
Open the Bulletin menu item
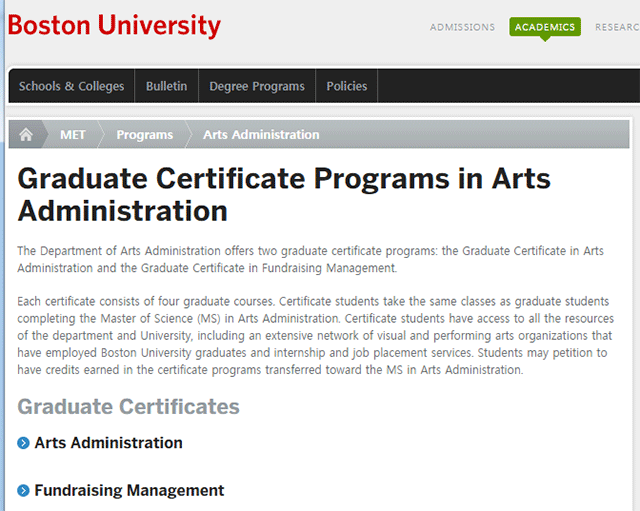coord(167,86)
